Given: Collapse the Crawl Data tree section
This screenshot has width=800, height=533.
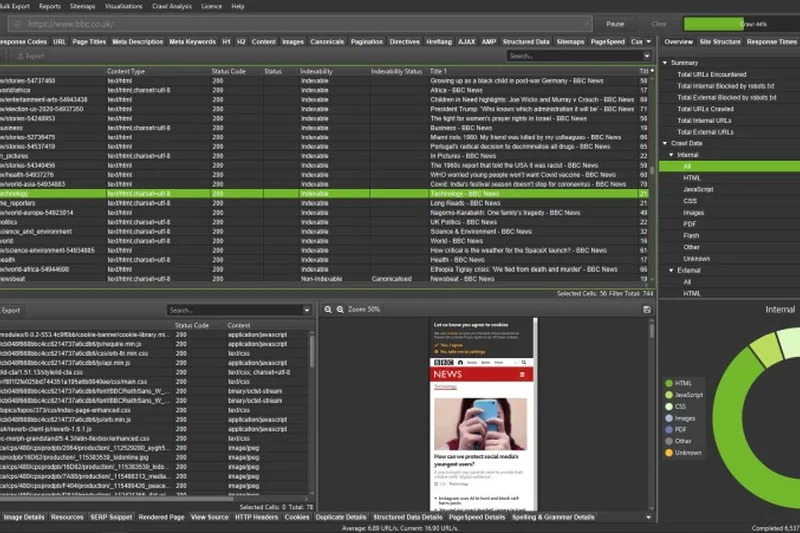Looking at the screenshot, I should tap(666, 142).
